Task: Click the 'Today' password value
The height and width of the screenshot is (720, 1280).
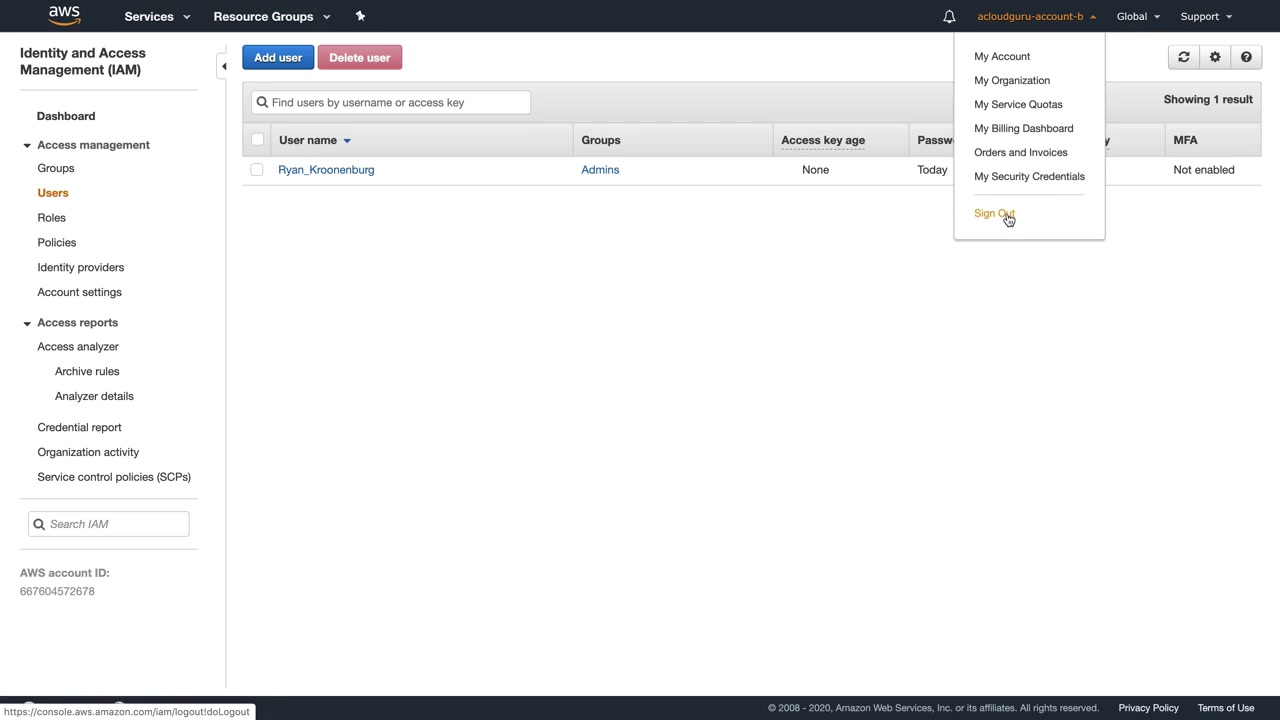Action: point(932,170)
